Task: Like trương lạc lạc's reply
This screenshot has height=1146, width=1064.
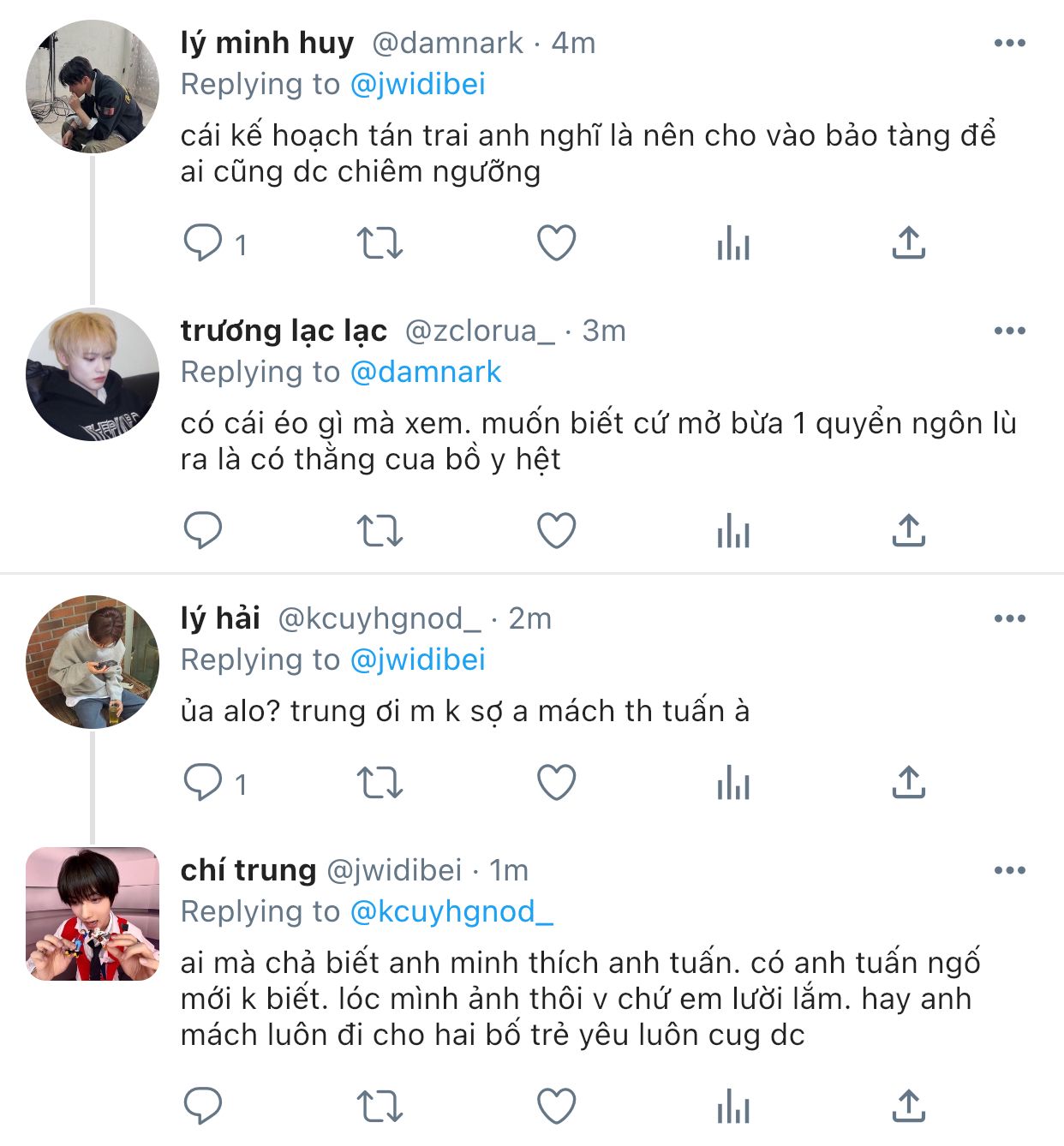Action: pos(556,531)
